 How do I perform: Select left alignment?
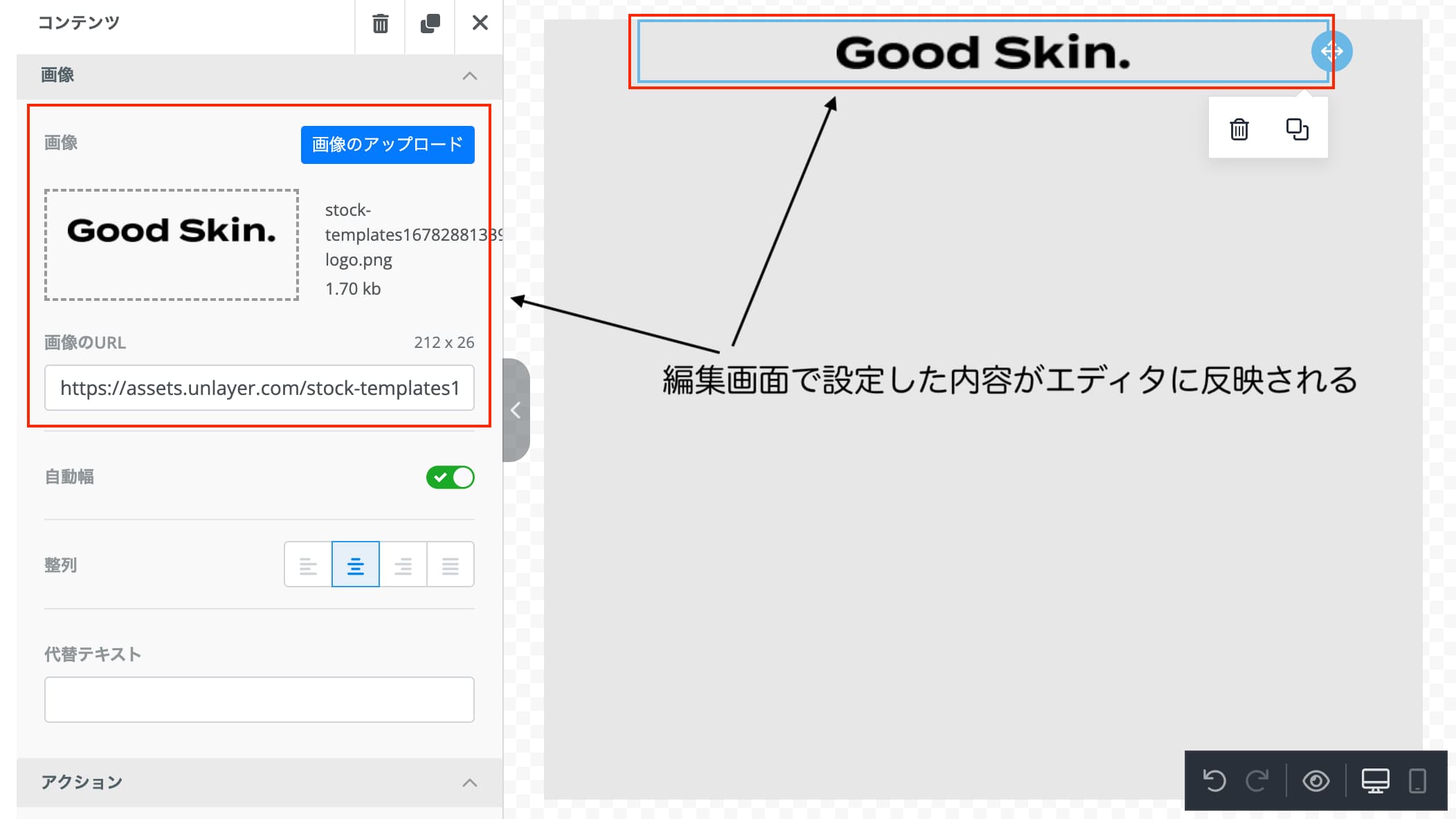point(308,565)
